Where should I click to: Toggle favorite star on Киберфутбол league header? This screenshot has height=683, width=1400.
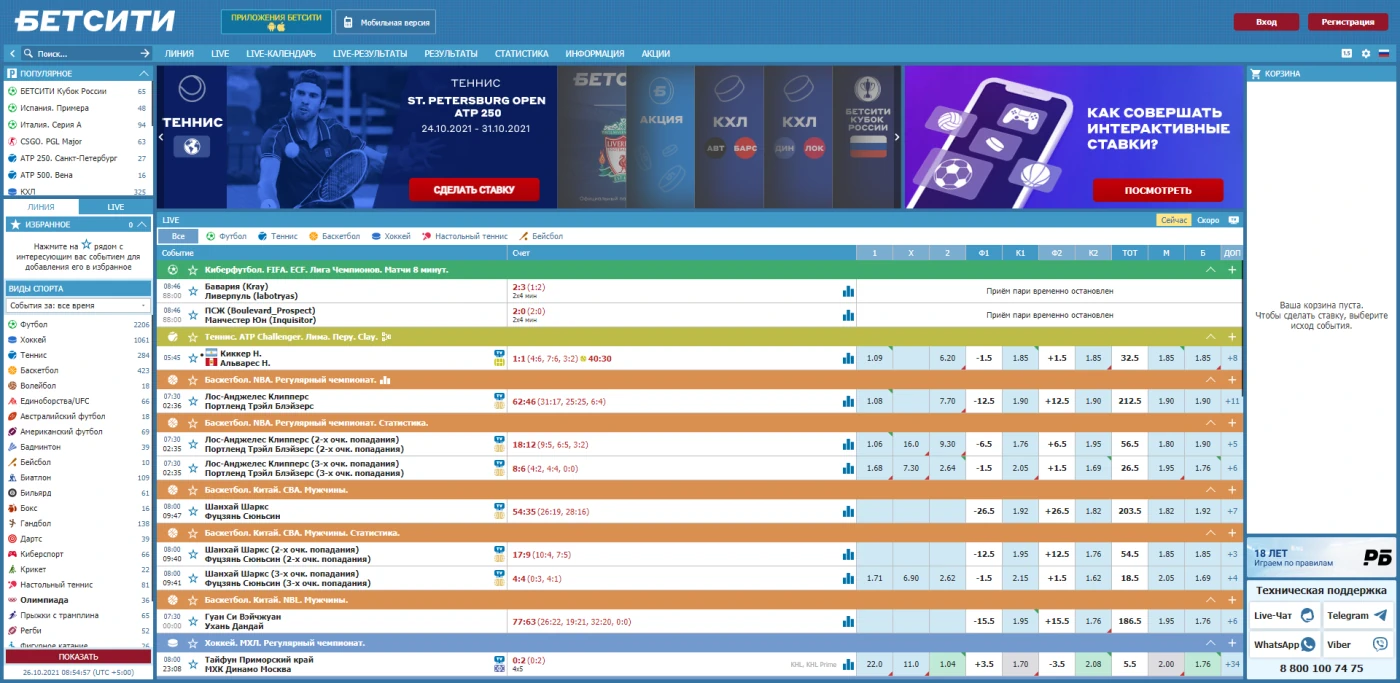tap(193, 270)
